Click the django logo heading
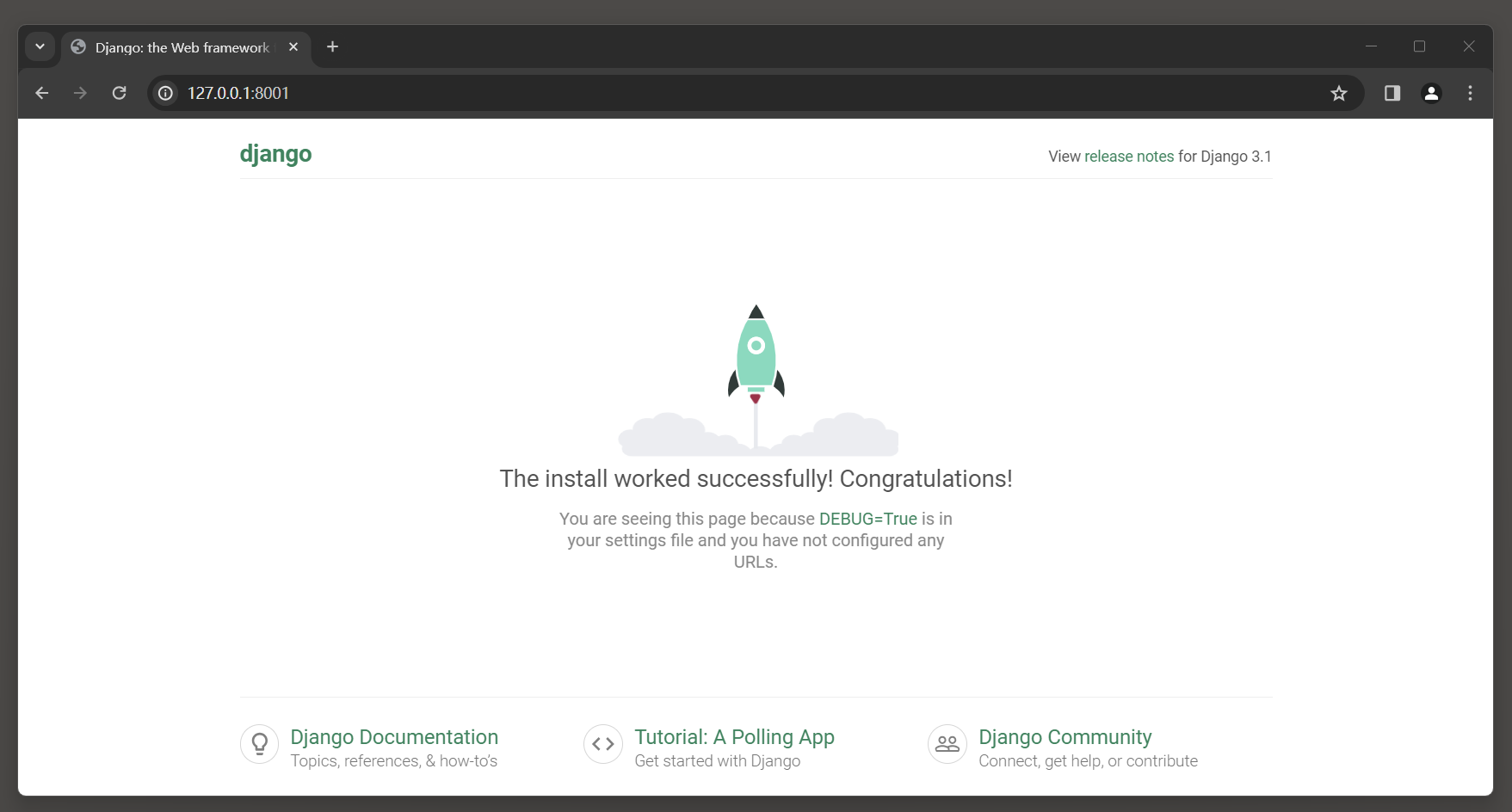The width and height of the screenshot is (1512, 812). (x=275, y=155)
